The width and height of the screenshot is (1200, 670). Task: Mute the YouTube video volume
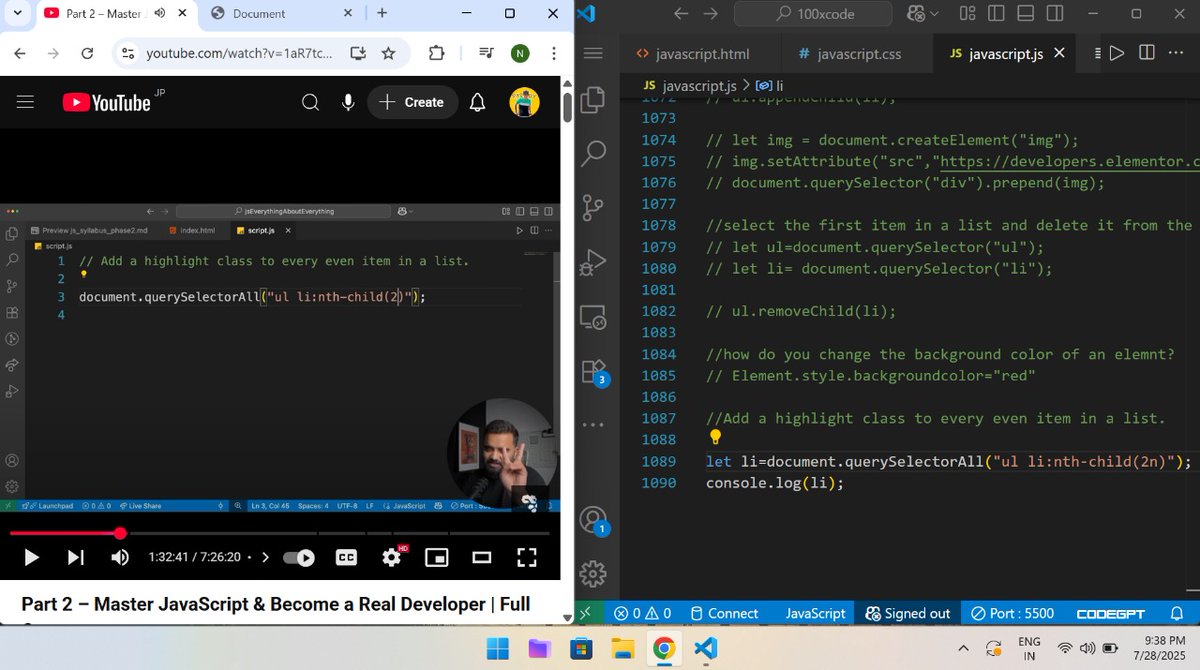[120, 557]
